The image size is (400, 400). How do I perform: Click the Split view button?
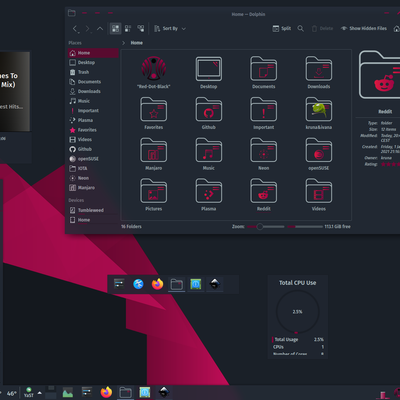(282, 29)
